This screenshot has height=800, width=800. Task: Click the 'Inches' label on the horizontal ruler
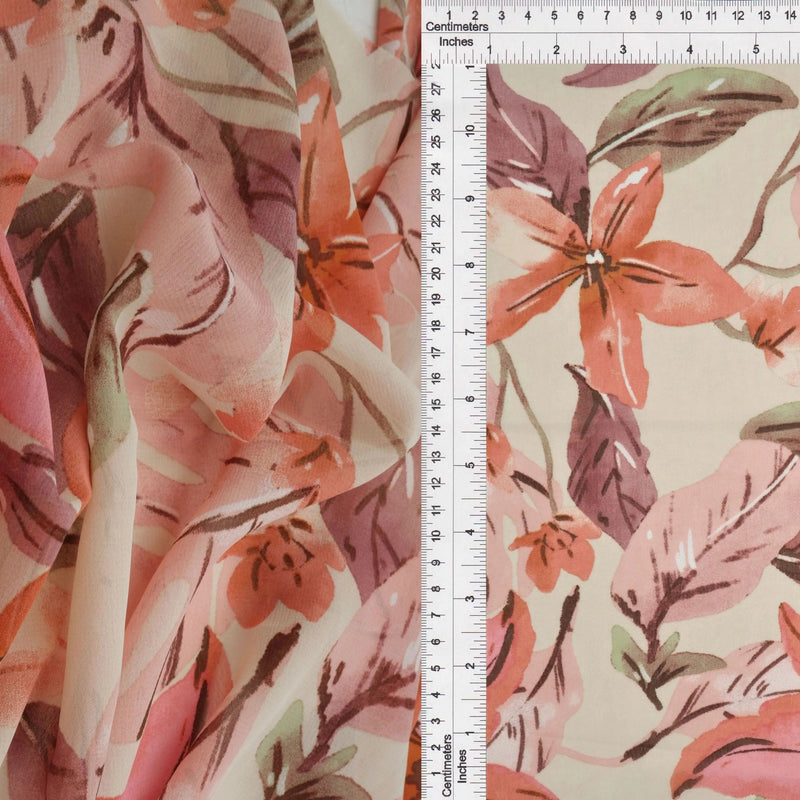coord(456,42)
